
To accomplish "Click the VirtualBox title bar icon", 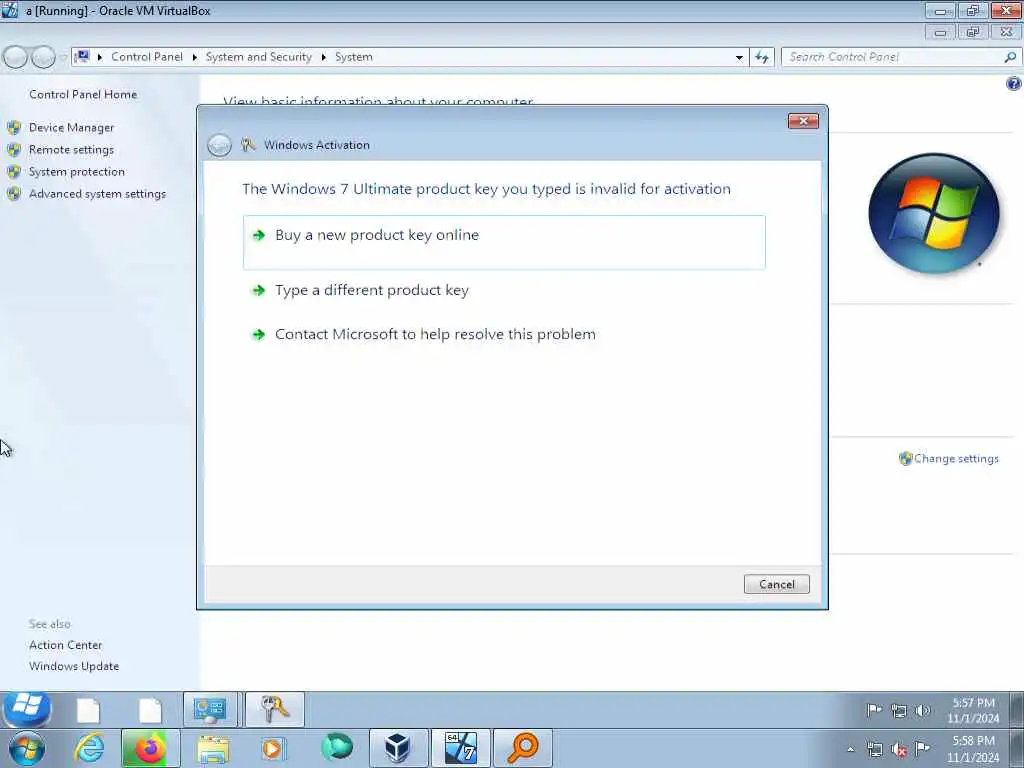I will [x=9, y=10].
